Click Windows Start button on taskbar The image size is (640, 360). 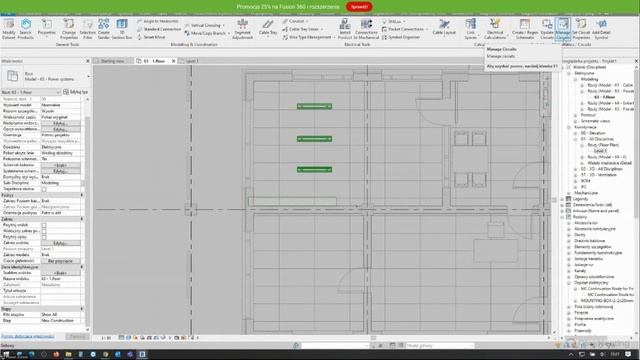click(6, 354)
